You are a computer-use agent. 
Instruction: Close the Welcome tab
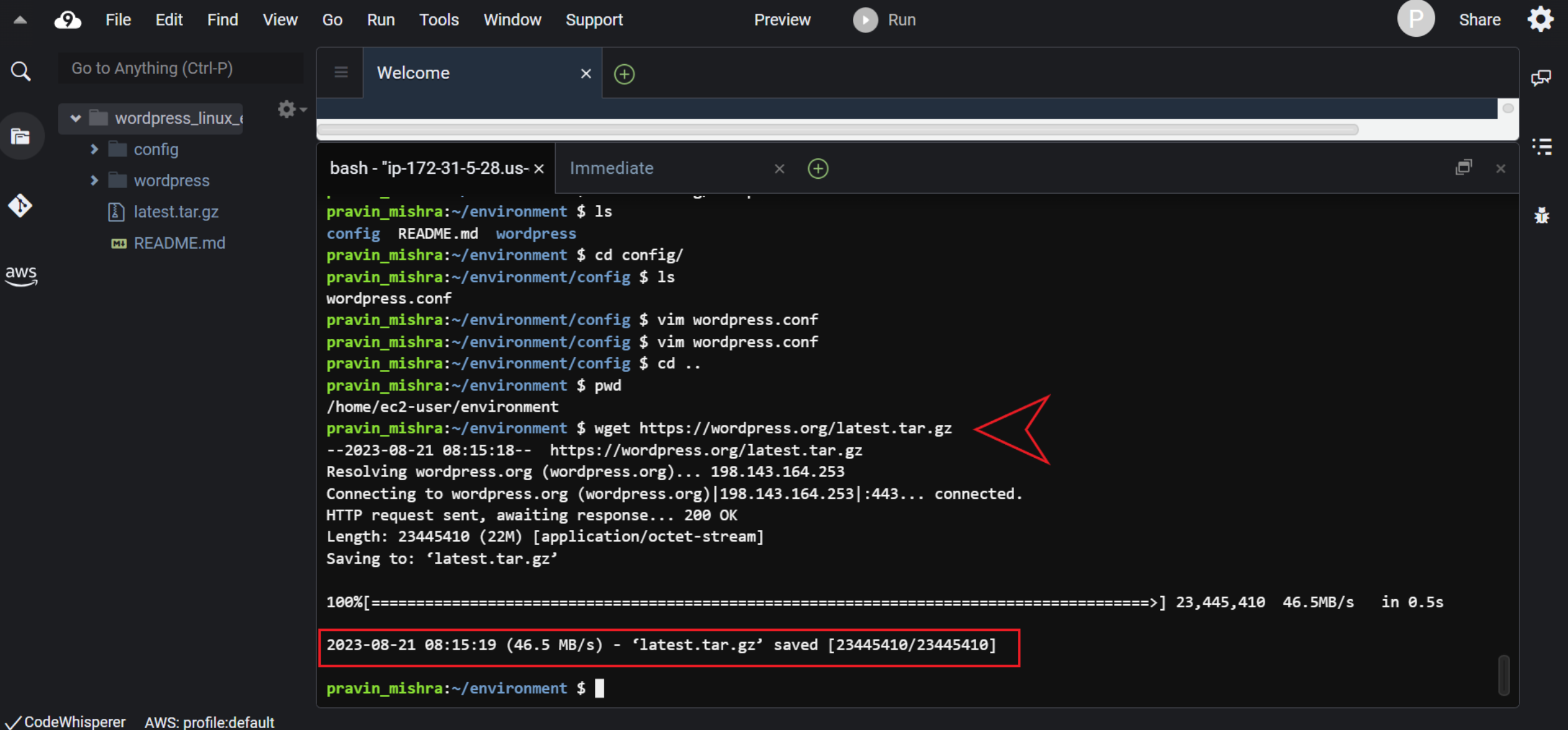586,74
